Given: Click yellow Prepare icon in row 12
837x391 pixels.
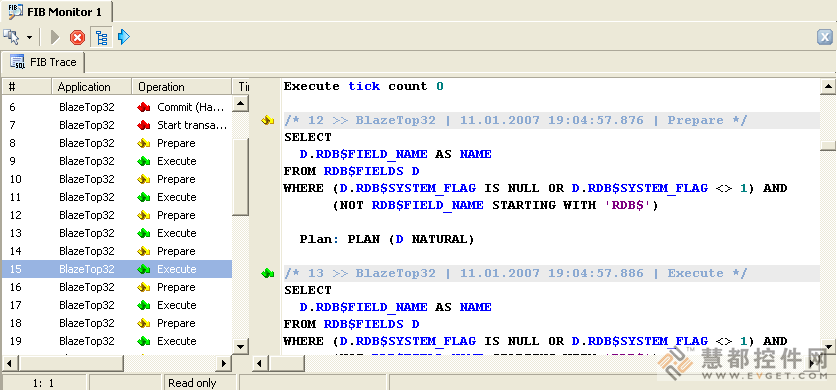Looking at the screenshot, I should [144, 216].
